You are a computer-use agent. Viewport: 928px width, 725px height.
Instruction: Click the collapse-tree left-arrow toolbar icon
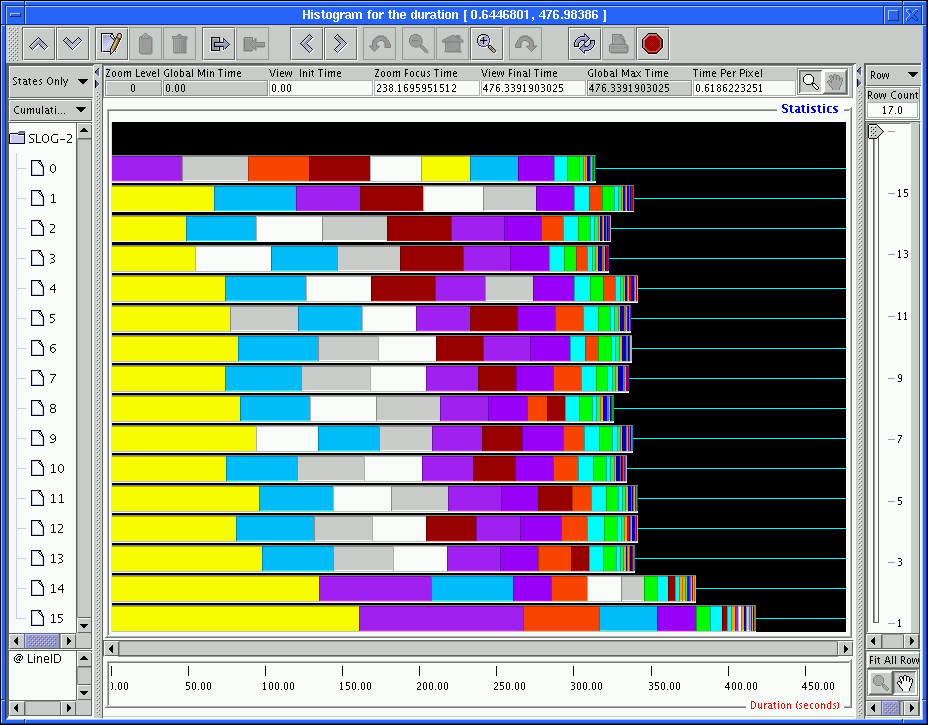pos(253,44)
